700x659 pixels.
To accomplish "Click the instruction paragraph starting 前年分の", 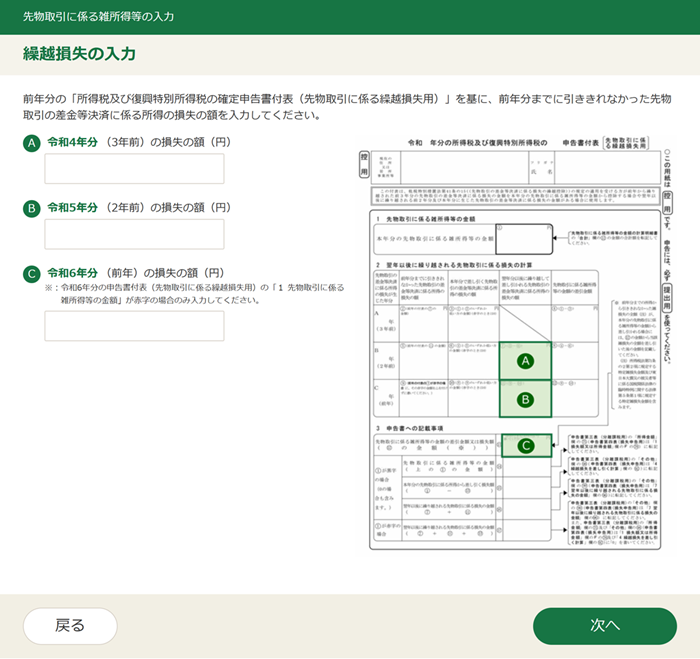I will [x=347, y=107].
